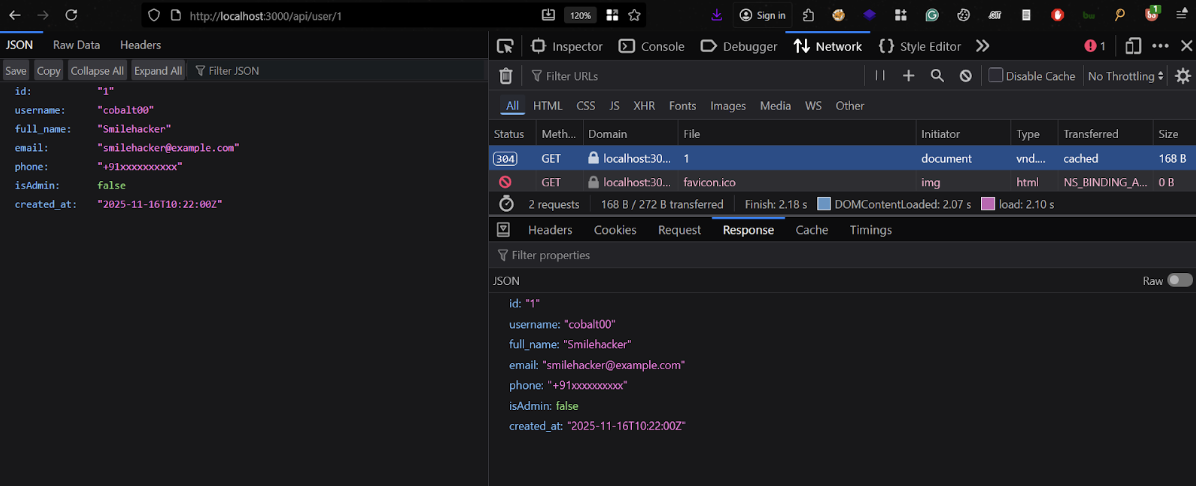Switch to the Debugger panel
The height and width of the screenshot is (486, 1196).
[x=738, y=47]
